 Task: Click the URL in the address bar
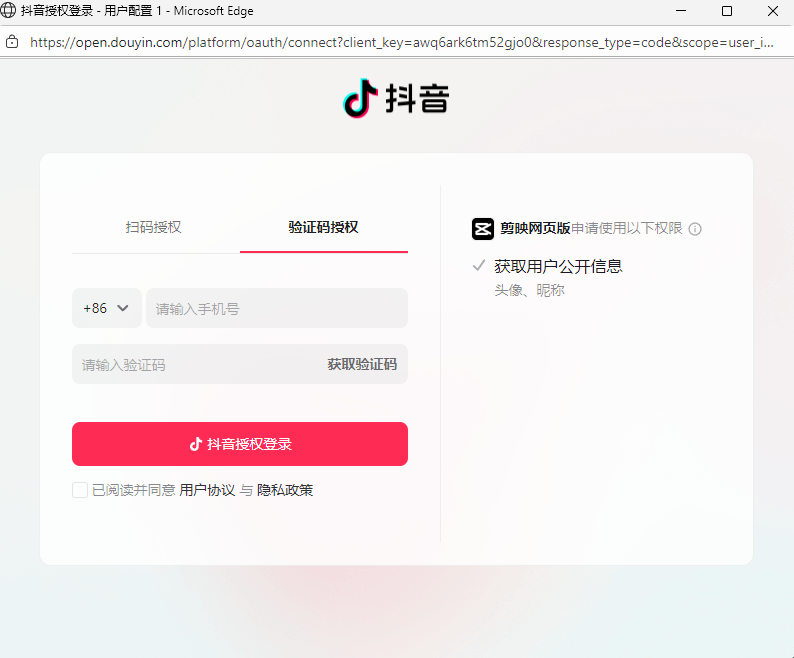(402, 42)
